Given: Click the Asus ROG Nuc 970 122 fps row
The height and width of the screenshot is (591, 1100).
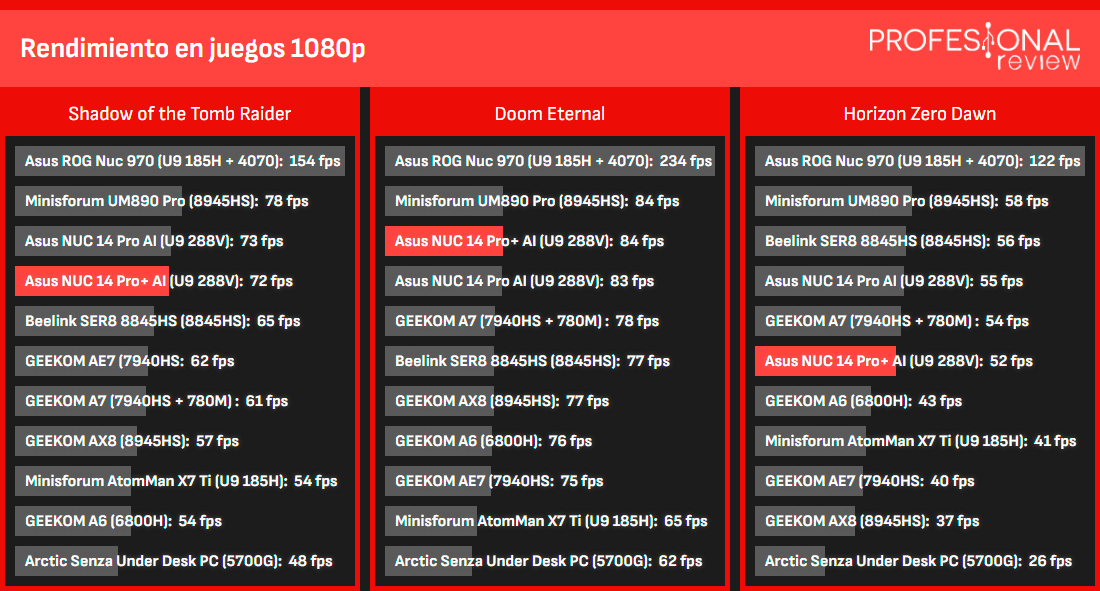Looking at the screenshot, I should pyautogui.click(x=920, y=161).
